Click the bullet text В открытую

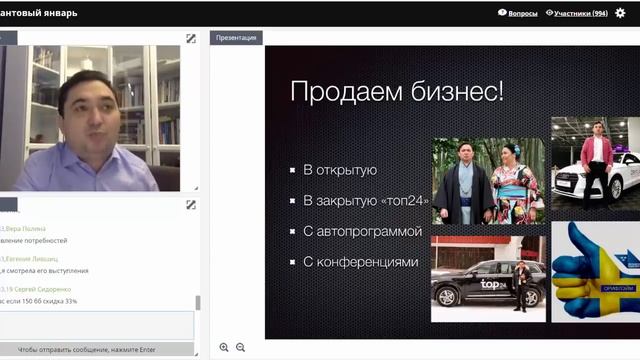(x=340, y=170)
